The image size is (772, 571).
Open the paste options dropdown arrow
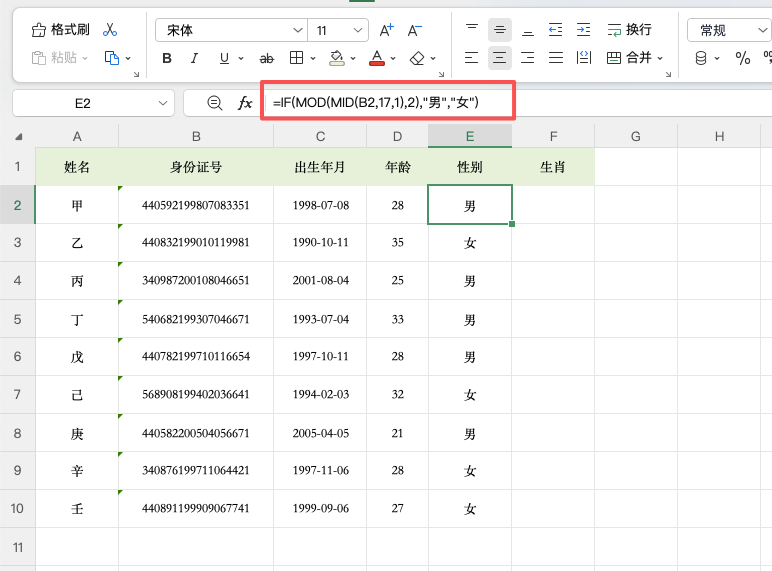point(85,59)
